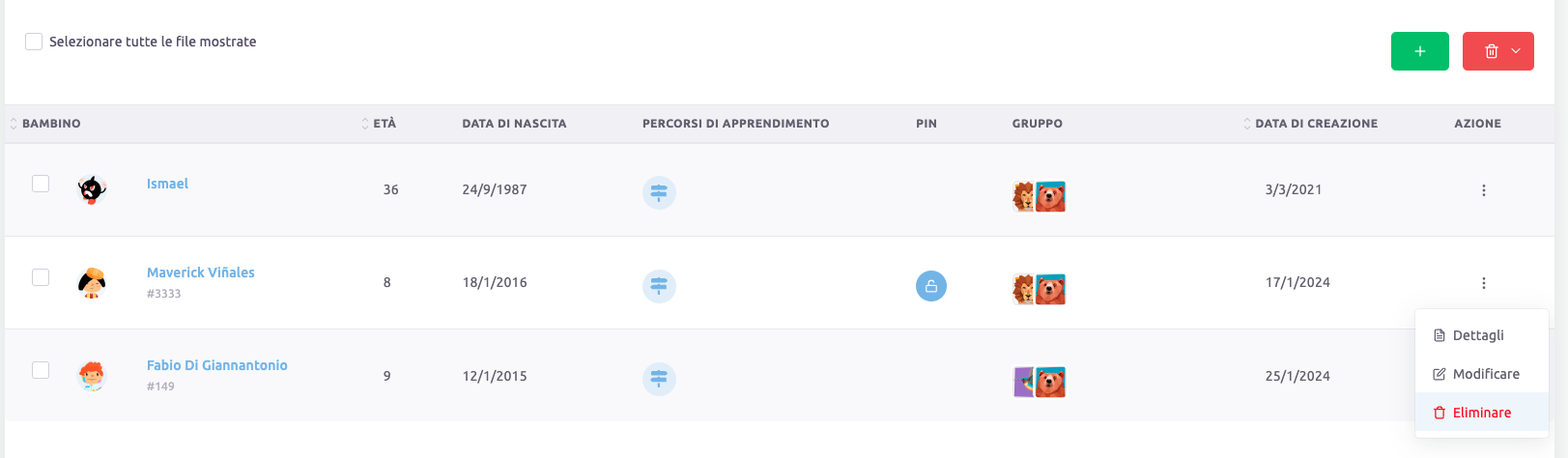Select the checkbox for Maverick Viñales
1568x458 pixels.
tap(41, 277)
